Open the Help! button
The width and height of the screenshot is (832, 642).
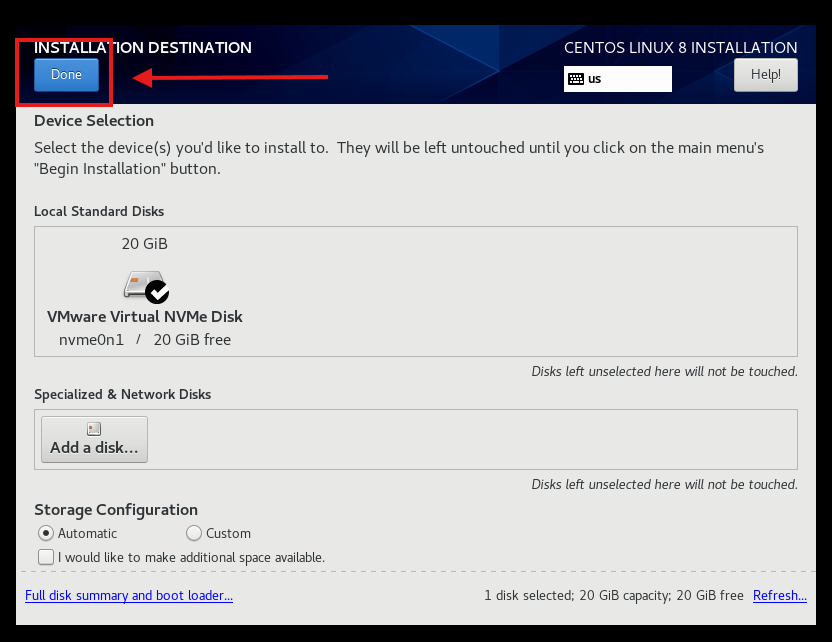766,75
